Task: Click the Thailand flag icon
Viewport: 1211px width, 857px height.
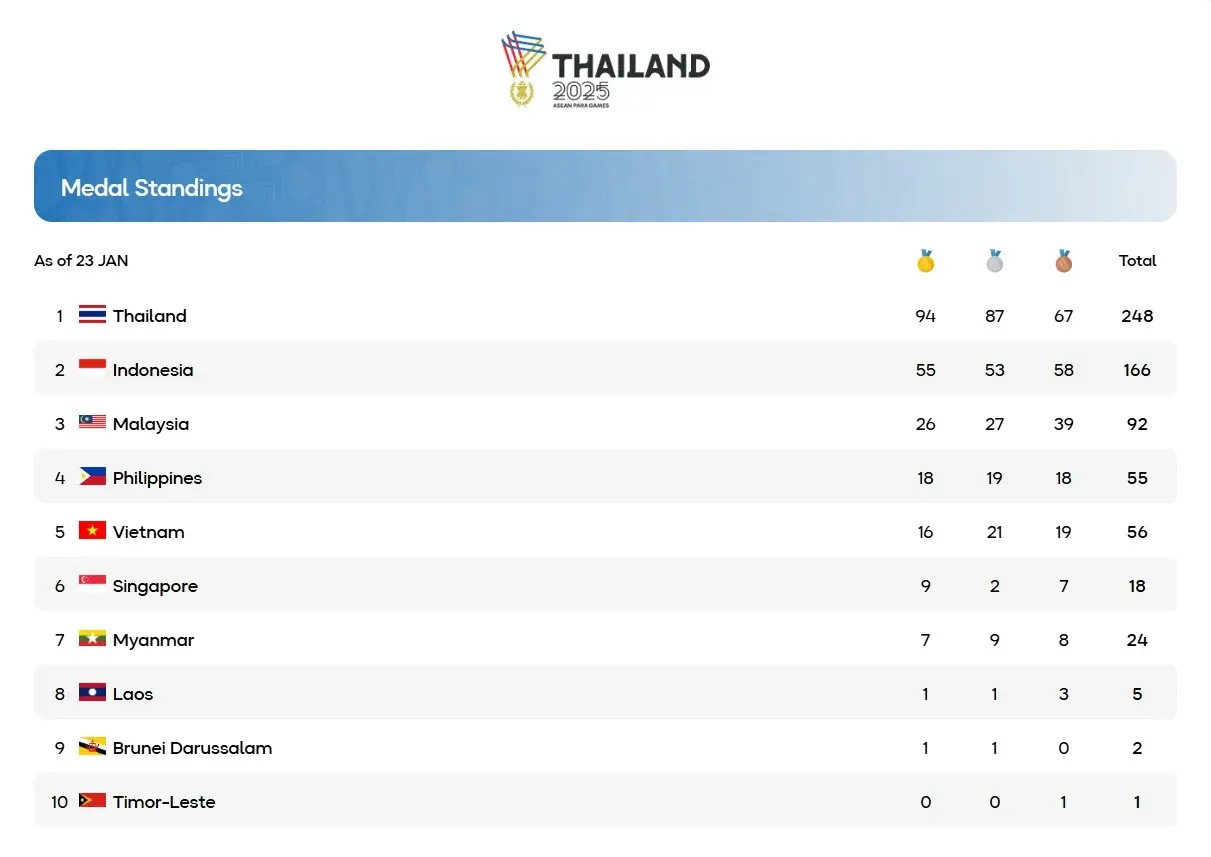Action: pos(92,315)
